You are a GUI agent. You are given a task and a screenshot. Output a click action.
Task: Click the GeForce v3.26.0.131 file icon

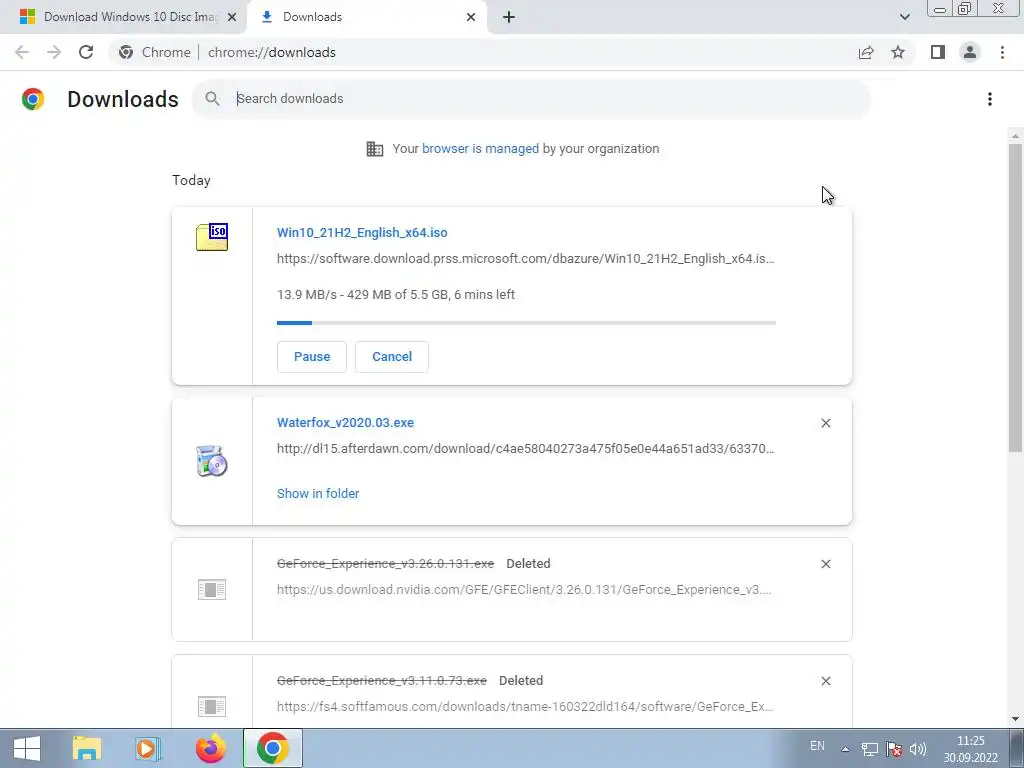(x=212, y=590)
